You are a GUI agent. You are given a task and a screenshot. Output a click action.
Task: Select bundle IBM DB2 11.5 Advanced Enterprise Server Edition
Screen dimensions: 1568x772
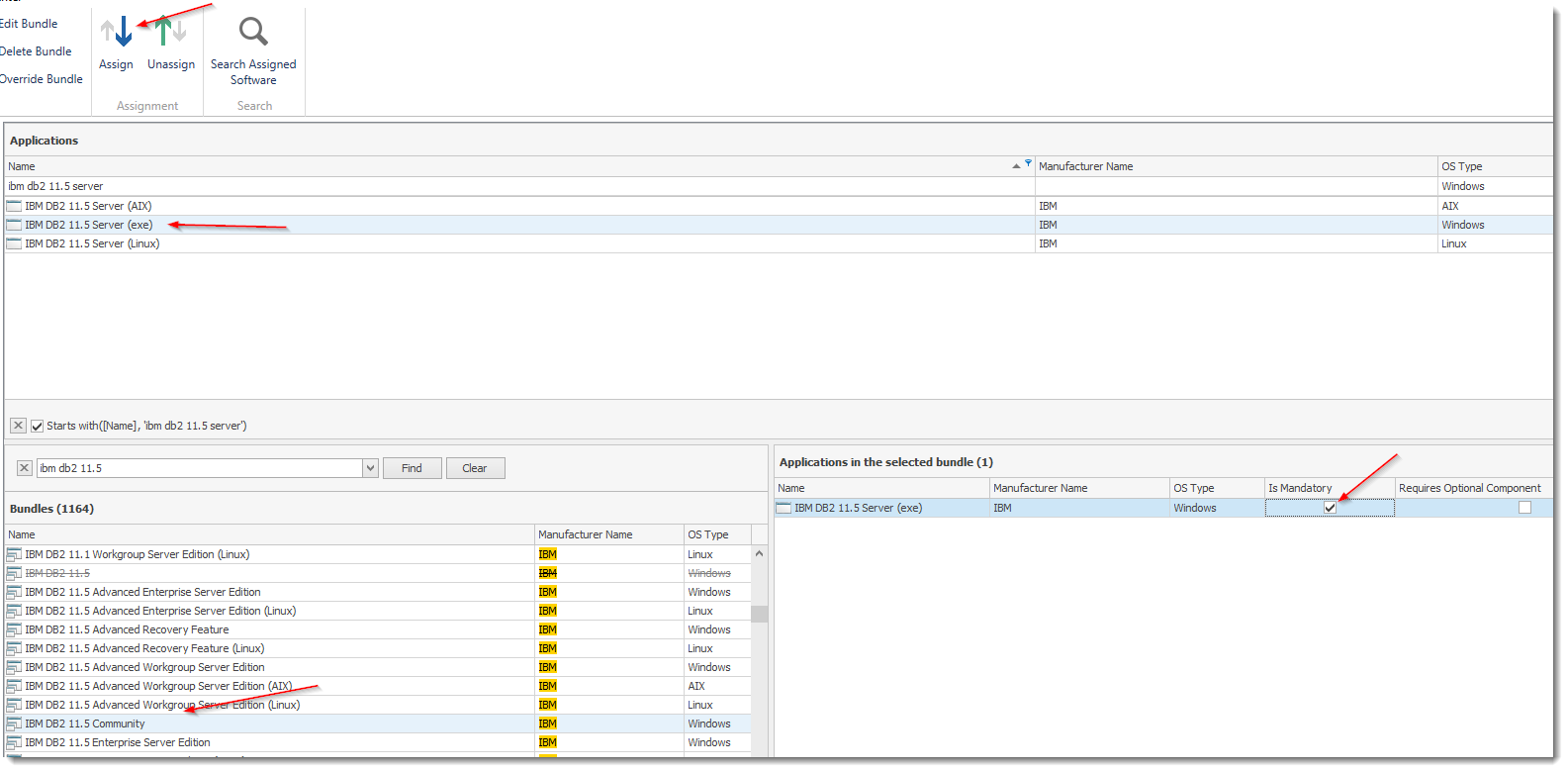point(378,592)
